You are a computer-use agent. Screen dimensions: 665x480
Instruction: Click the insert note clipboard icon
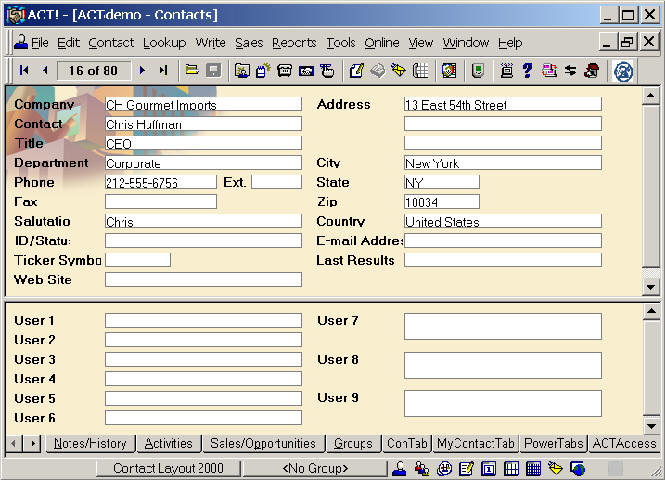[263, 70]
